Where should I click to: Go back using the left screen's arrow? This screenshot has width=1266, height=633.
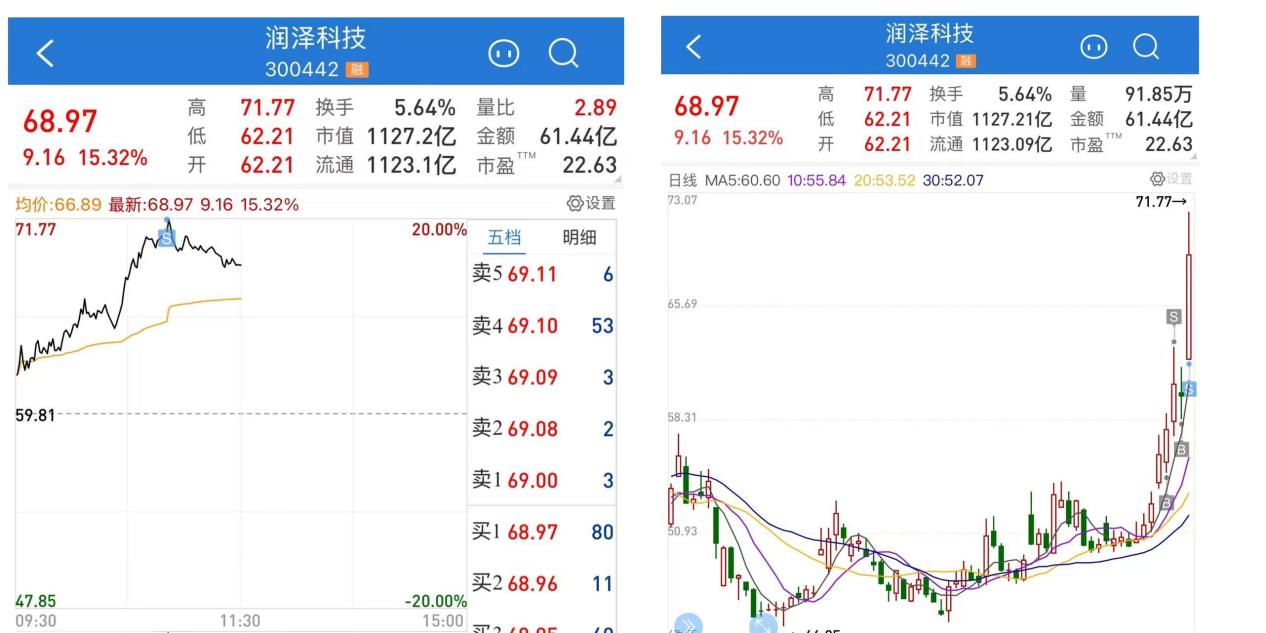tap(45, 54)
